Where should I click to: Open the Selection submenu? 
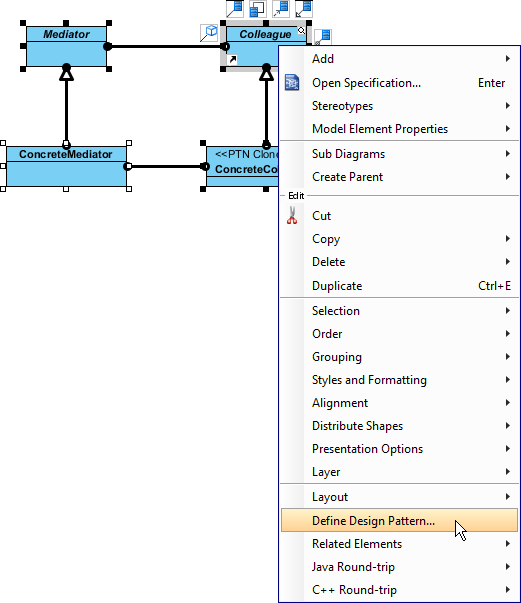point(399,311)
